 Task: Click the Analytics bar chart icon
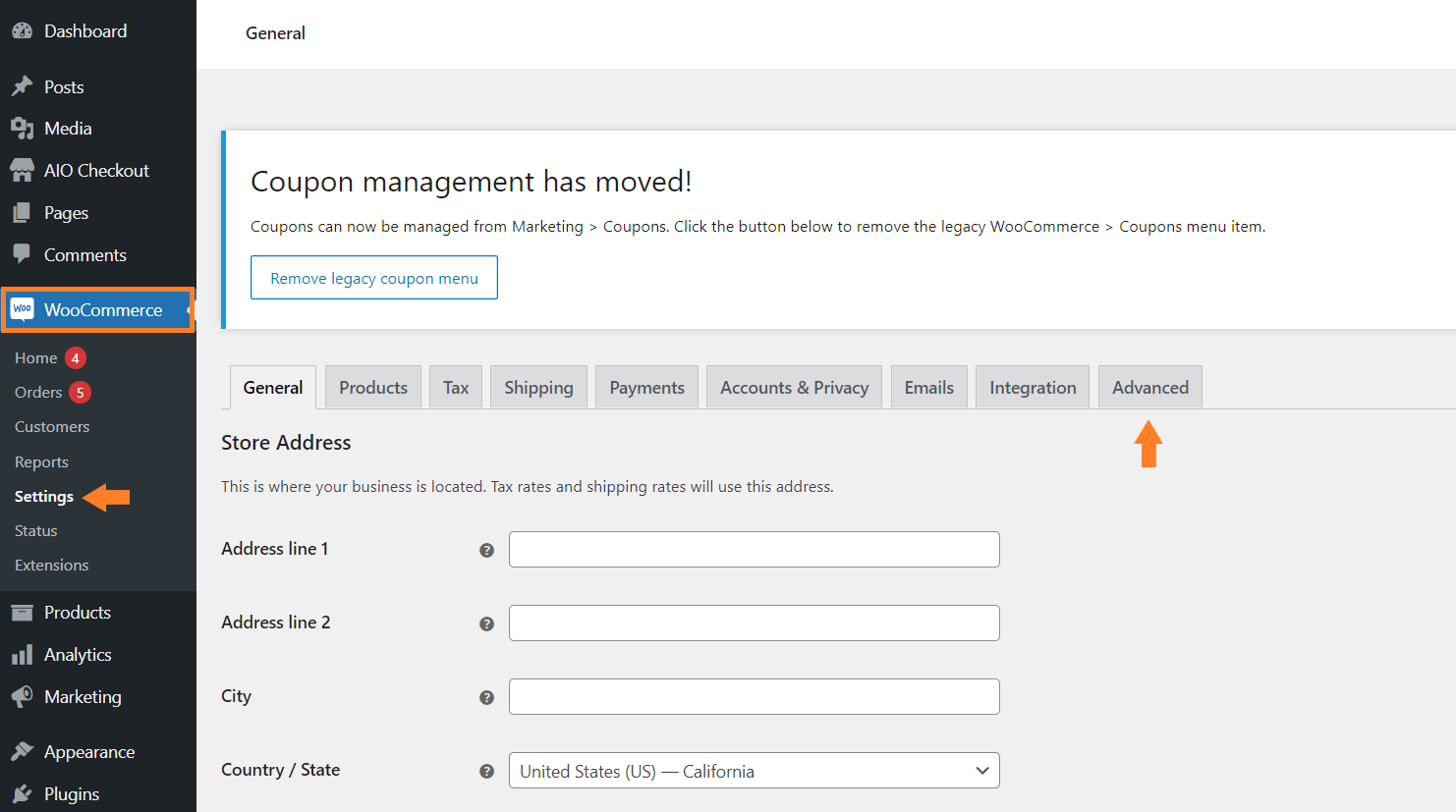click(22, 655)
